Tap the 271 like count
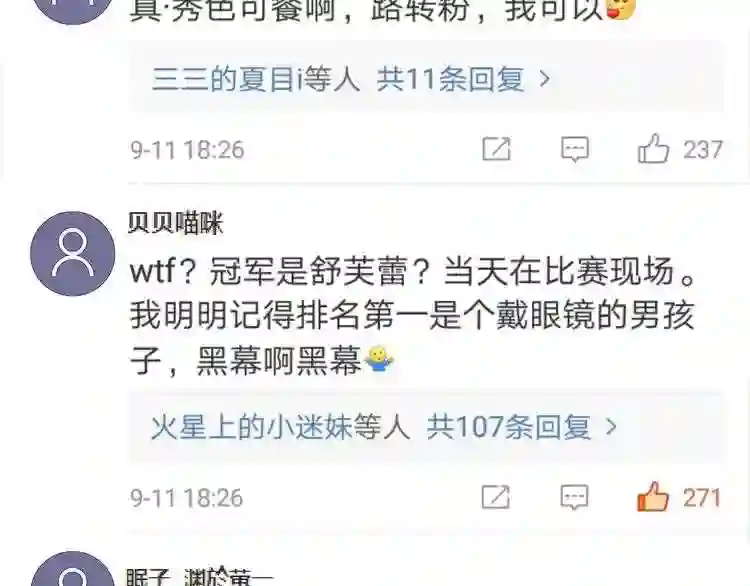Image resolution: width=750 pixels, height=586 pixels. tap(702, 498)
